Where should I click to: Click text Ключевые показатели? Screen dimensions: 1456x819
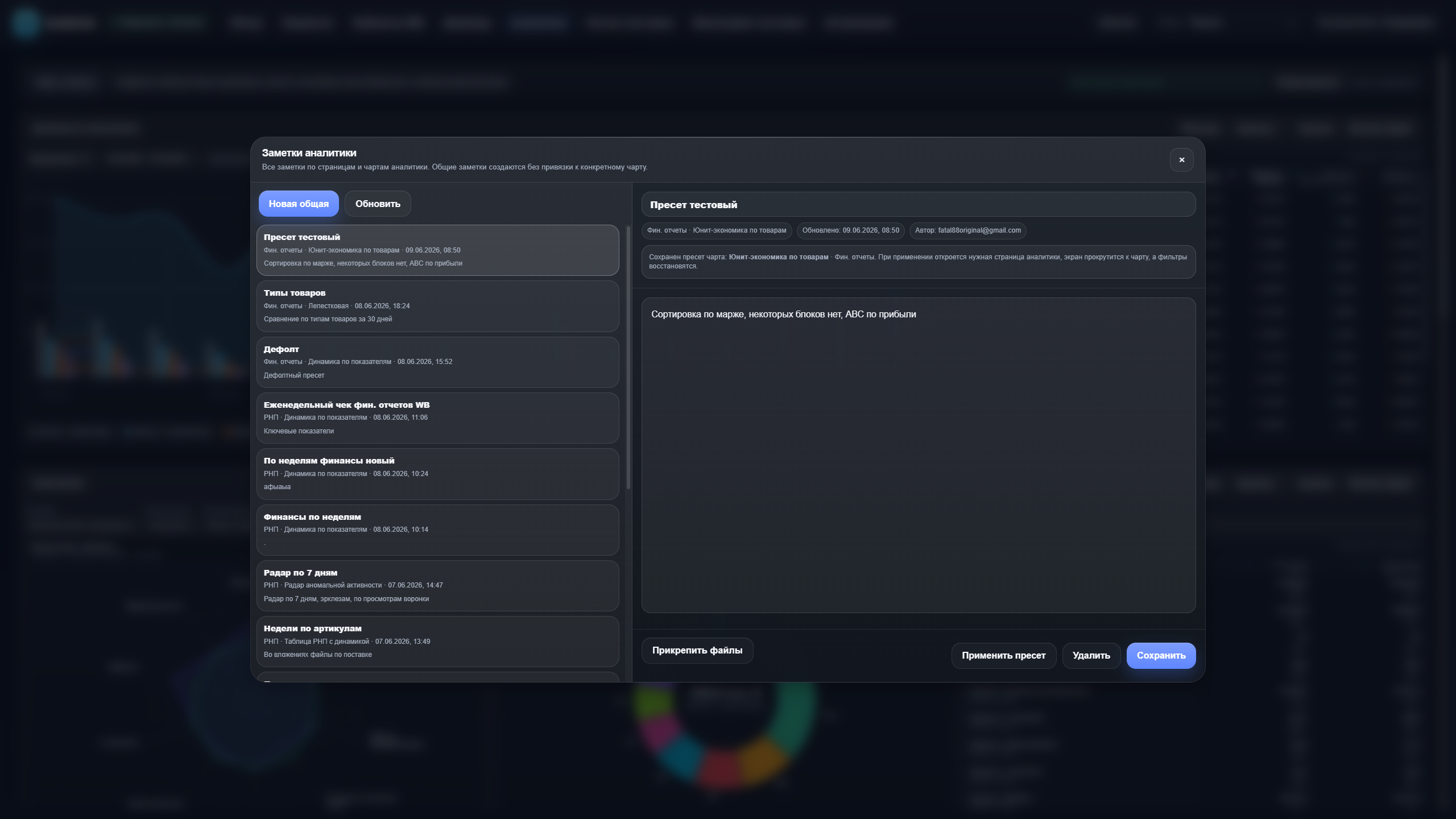coord(299,431)
